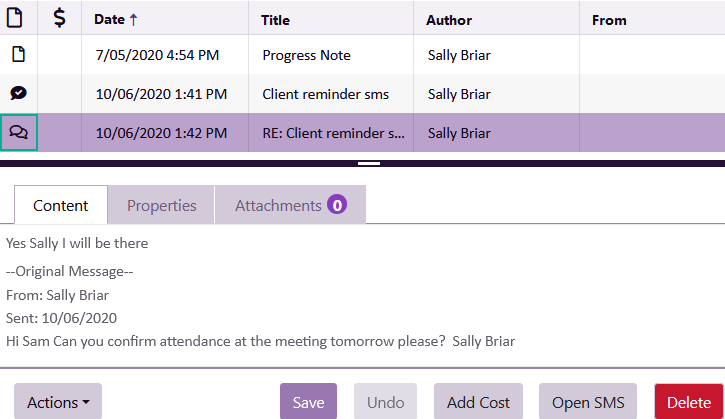The width and height of the screenshot is (725, 419).
Task: Click the Open SMS button
Action: tap(588, 402)
